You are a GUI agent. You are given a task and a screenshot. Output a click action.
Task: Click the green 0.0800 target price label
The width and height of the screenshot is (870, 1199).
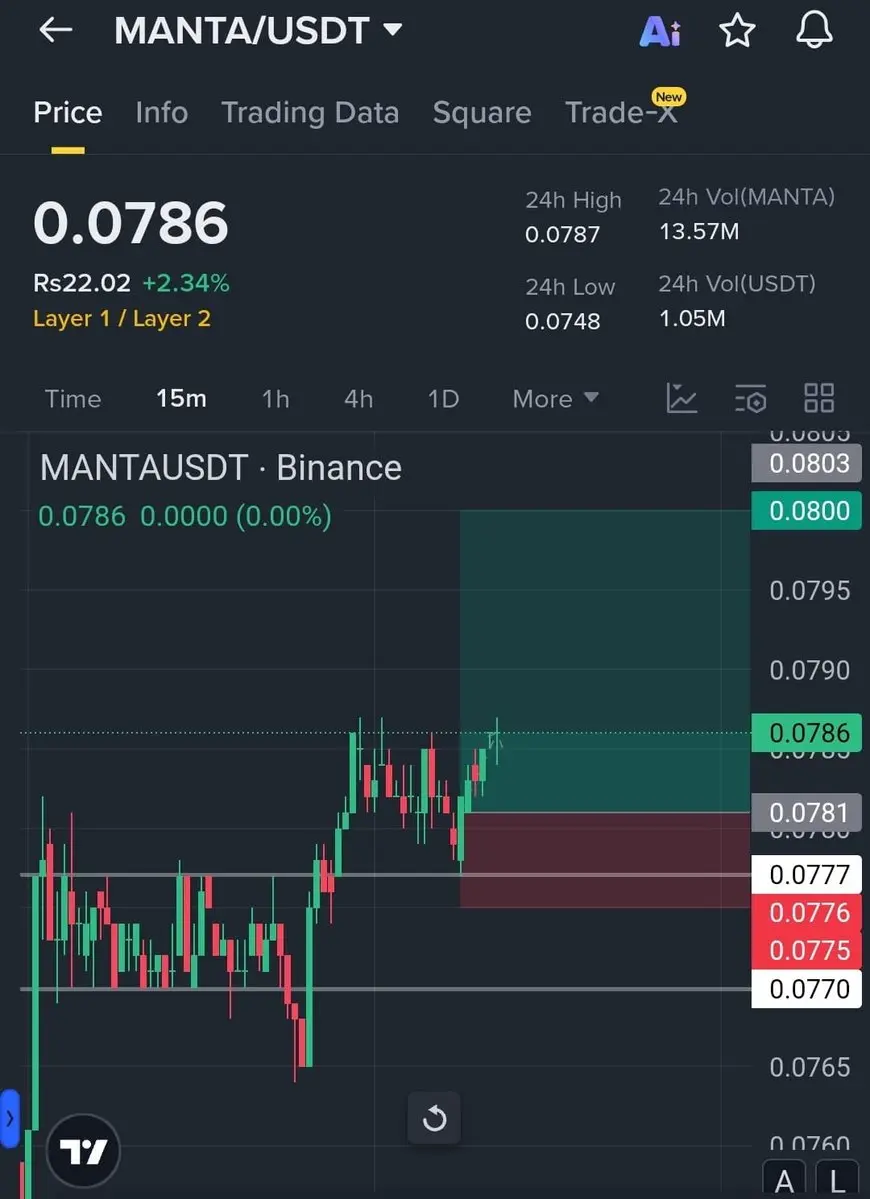[x=807, y=511]
